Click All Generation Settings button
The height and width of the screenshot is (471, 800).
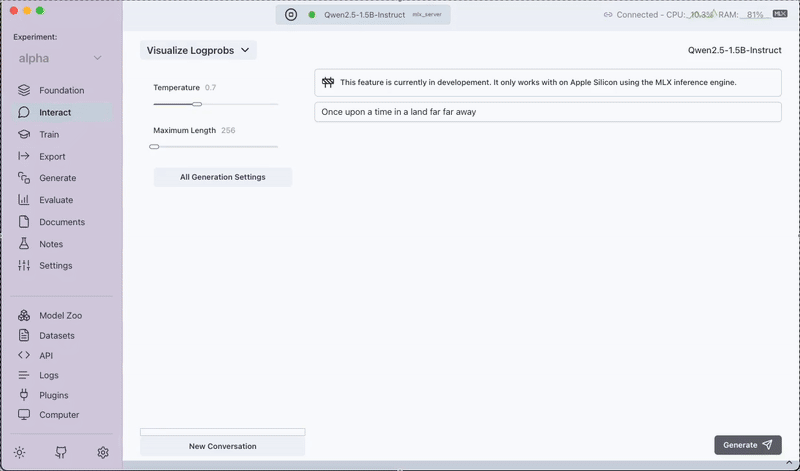222,177
